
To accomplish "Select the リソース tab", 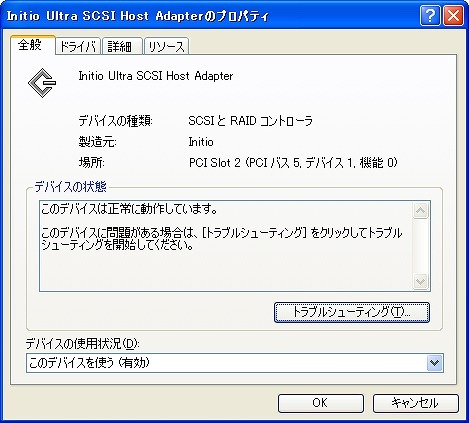I will point(166,46).
